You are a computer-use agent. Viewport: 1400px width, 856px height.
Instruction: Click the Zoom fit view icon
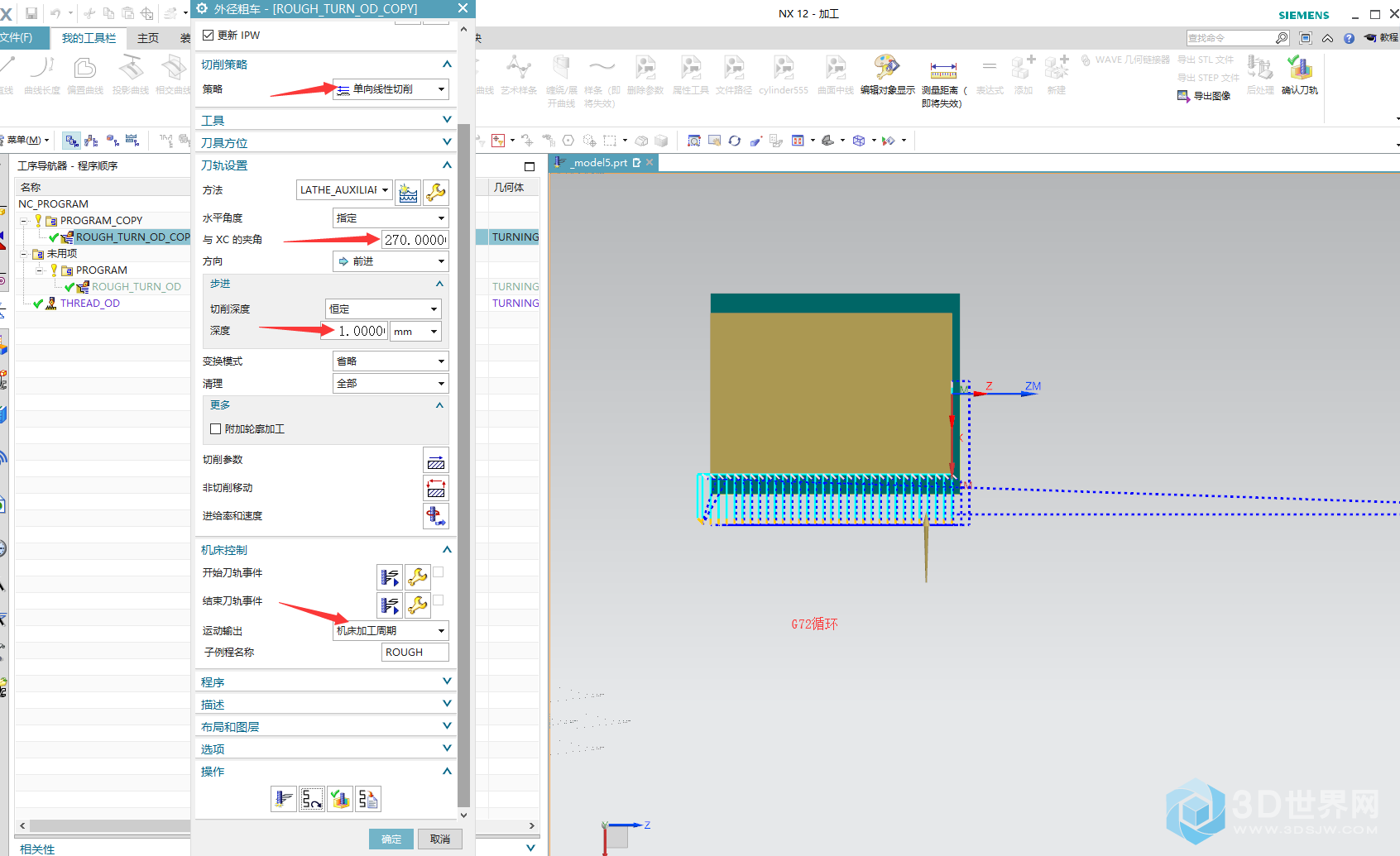coord(693,141)
